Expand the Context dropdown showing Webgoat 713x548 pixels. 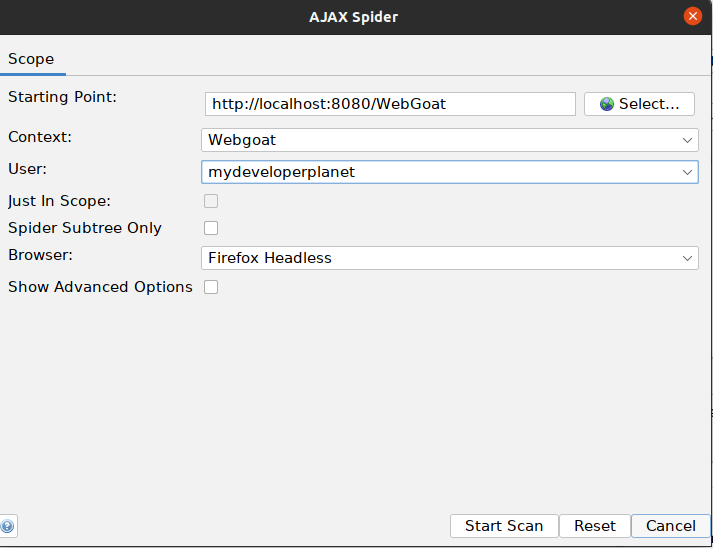pyautogui.click(x=449, y=139)
